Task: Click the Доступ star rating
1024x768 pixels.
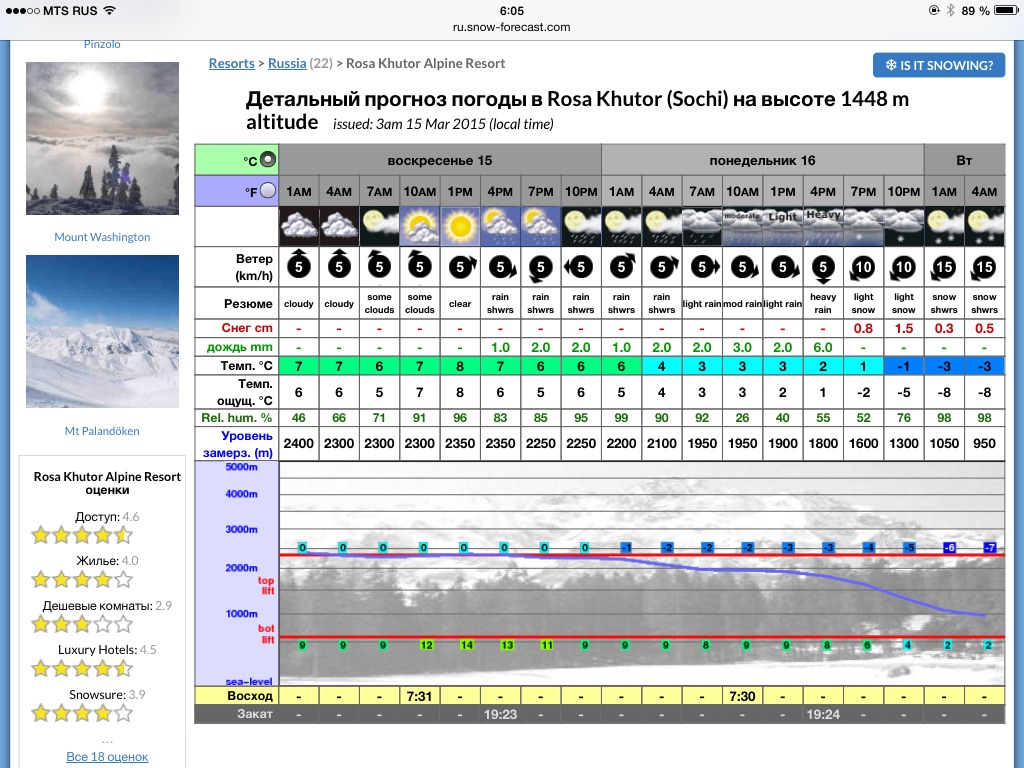Action: point(82,536)
